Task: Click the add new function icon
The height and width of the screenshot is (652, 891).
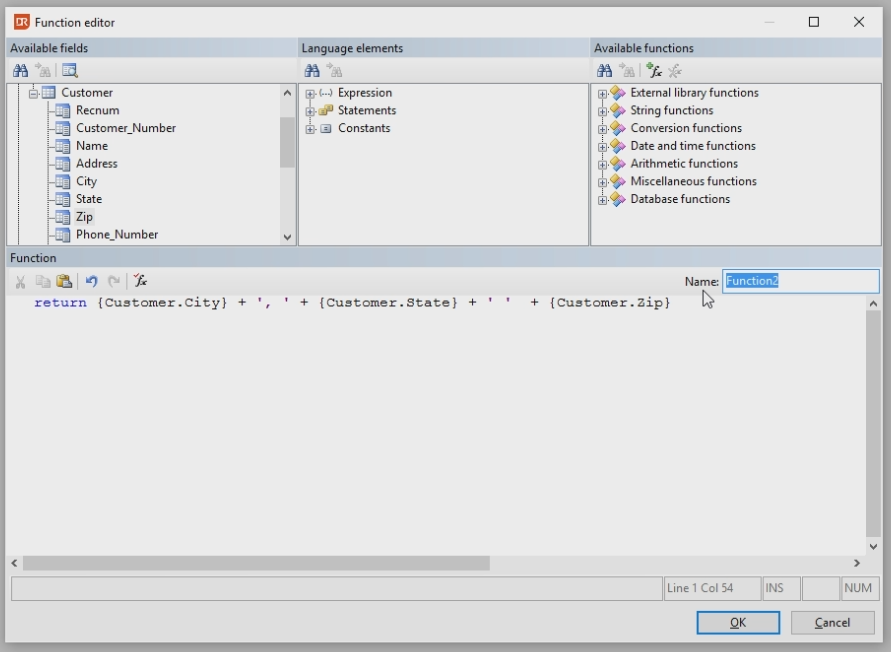Action: coord(654,71)
